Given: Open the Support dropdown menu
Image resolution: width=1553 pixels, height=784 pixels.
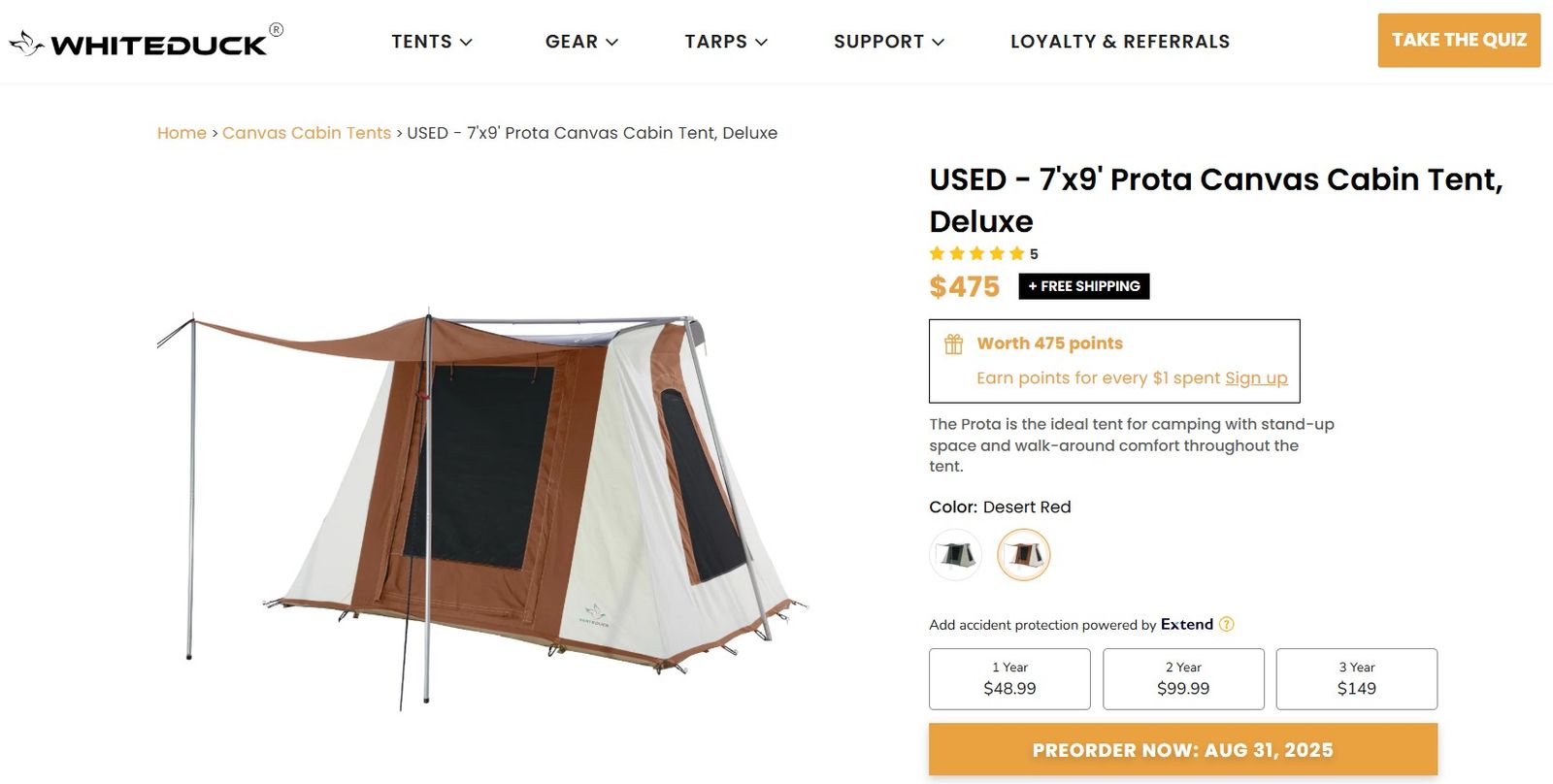Looking at the screenshot, I should click(x=888, y=42).
